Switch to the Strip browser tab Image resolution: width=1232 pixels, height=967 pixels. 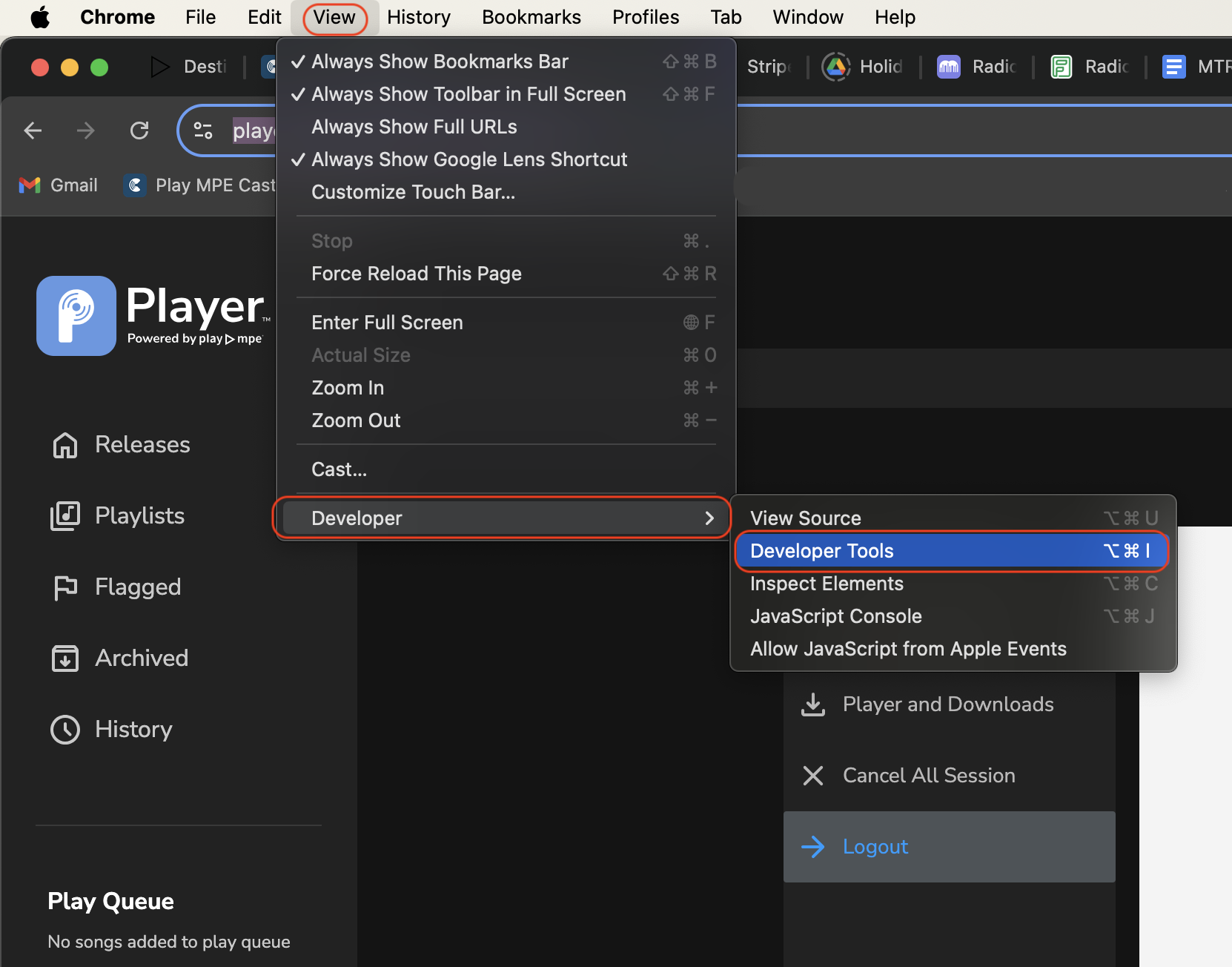(x=768, y=67)
